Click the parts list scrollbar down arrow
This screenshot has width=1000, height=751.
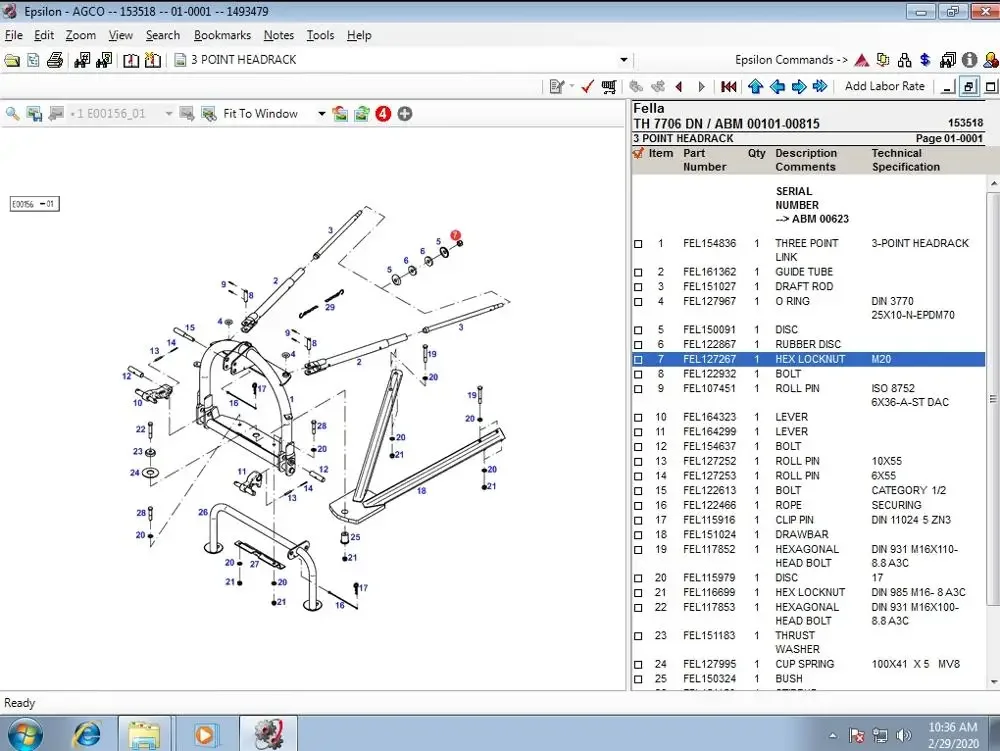[992, 682]
